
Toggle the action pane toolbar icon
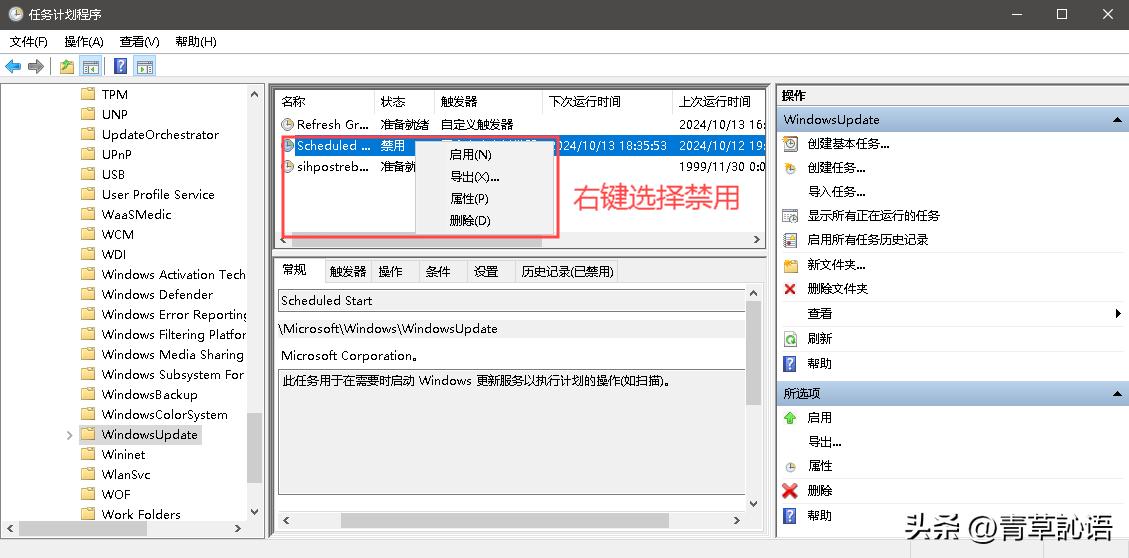(x=145, y=67)
